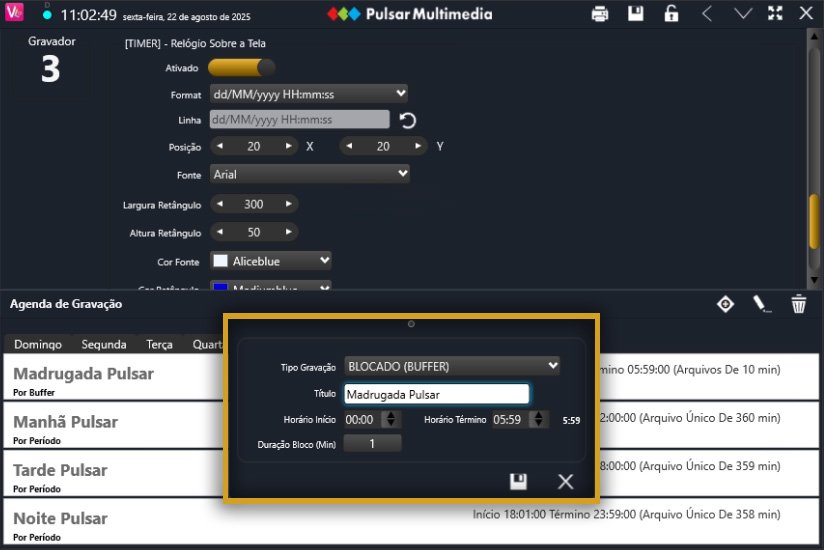
Task: Select the Domingo tab
Action: [38, 344]
